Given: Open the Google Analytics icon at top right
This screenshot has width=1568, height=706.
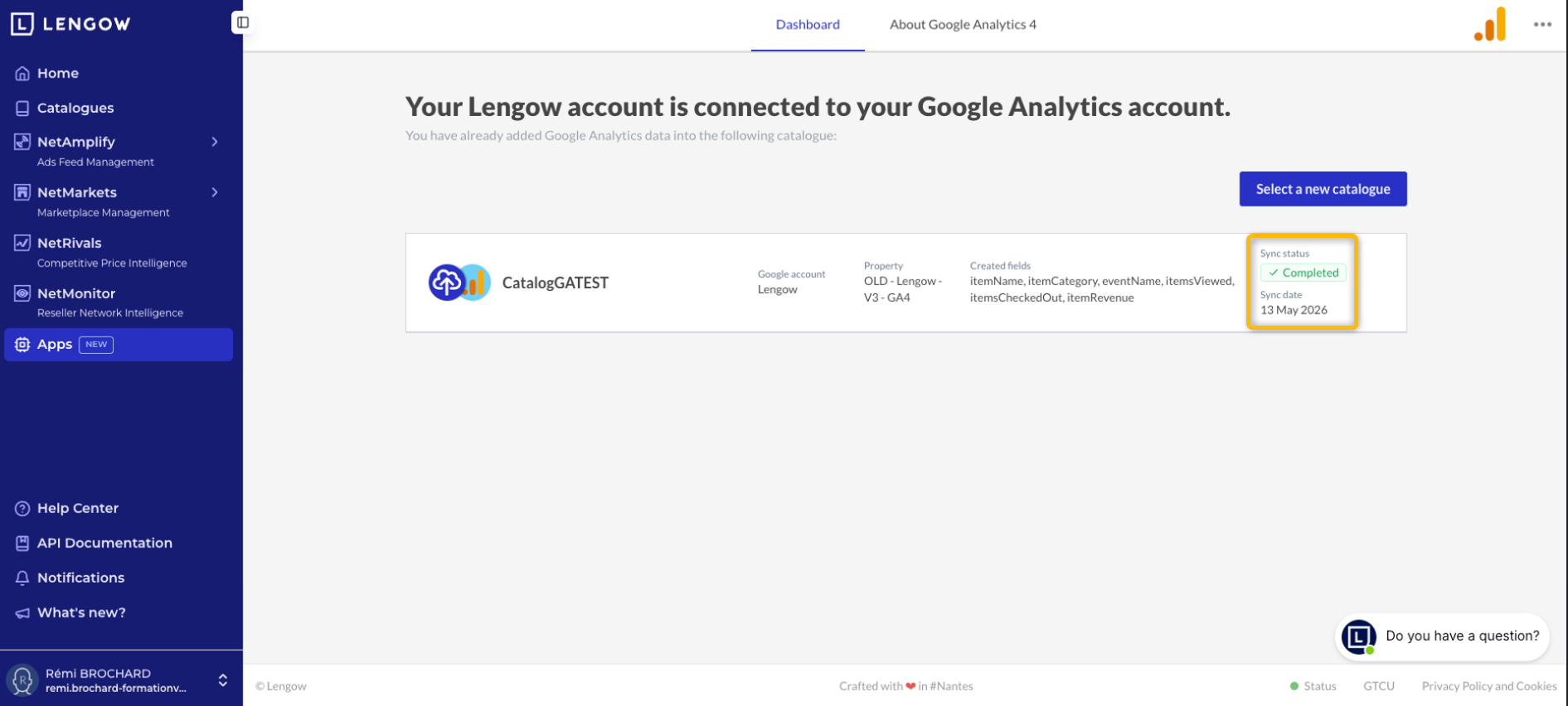Looking at the screenshot, I should point(1490,24).
